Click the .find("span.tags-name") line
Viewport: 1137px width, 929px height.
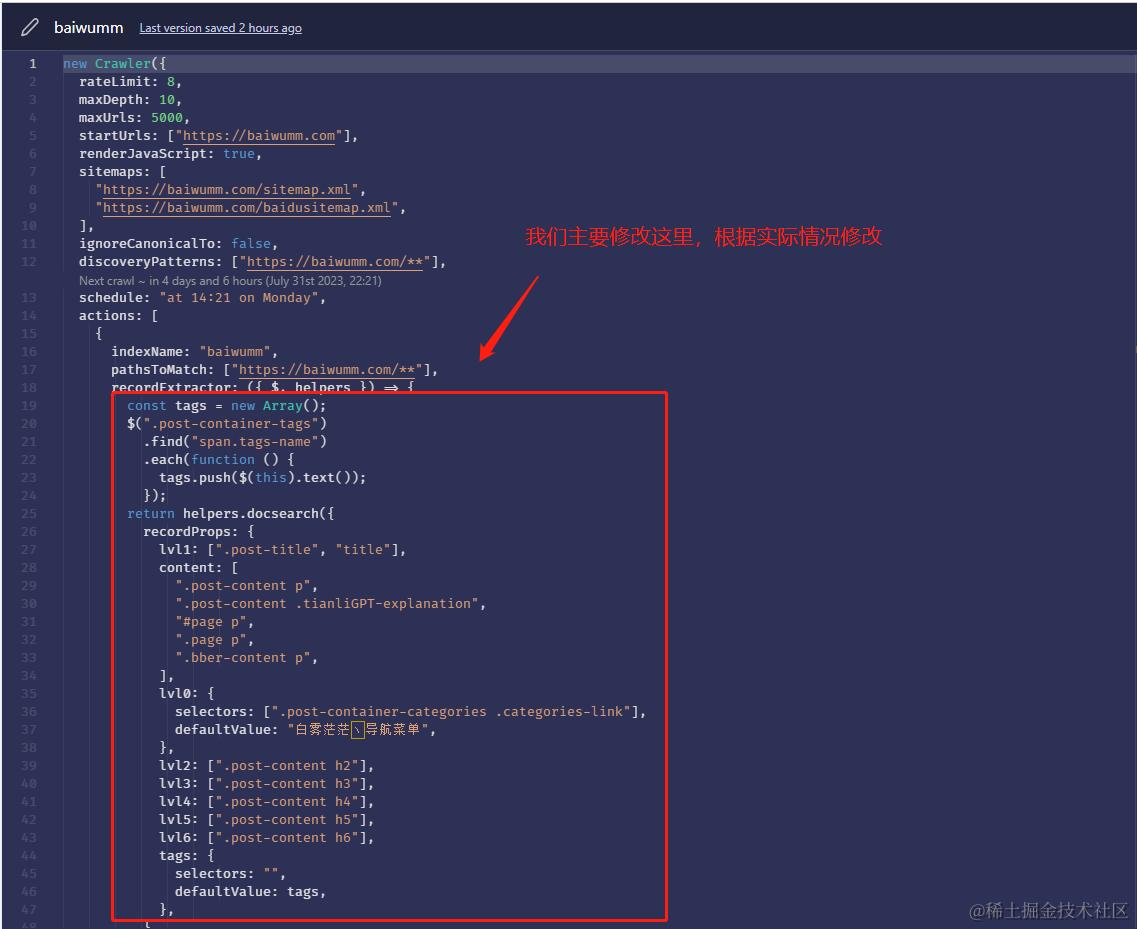235,442
